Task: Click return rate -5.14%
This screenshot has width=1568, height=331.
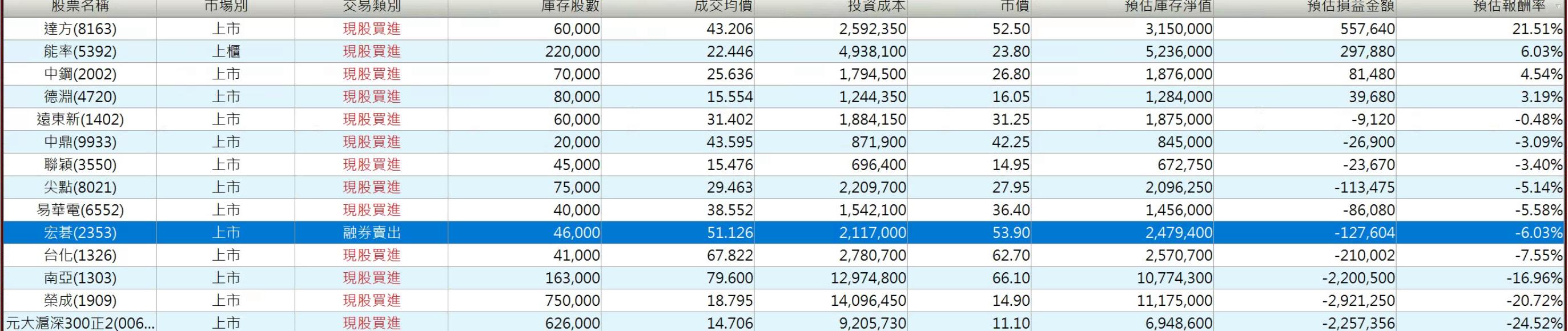Action: [1538, 187]
